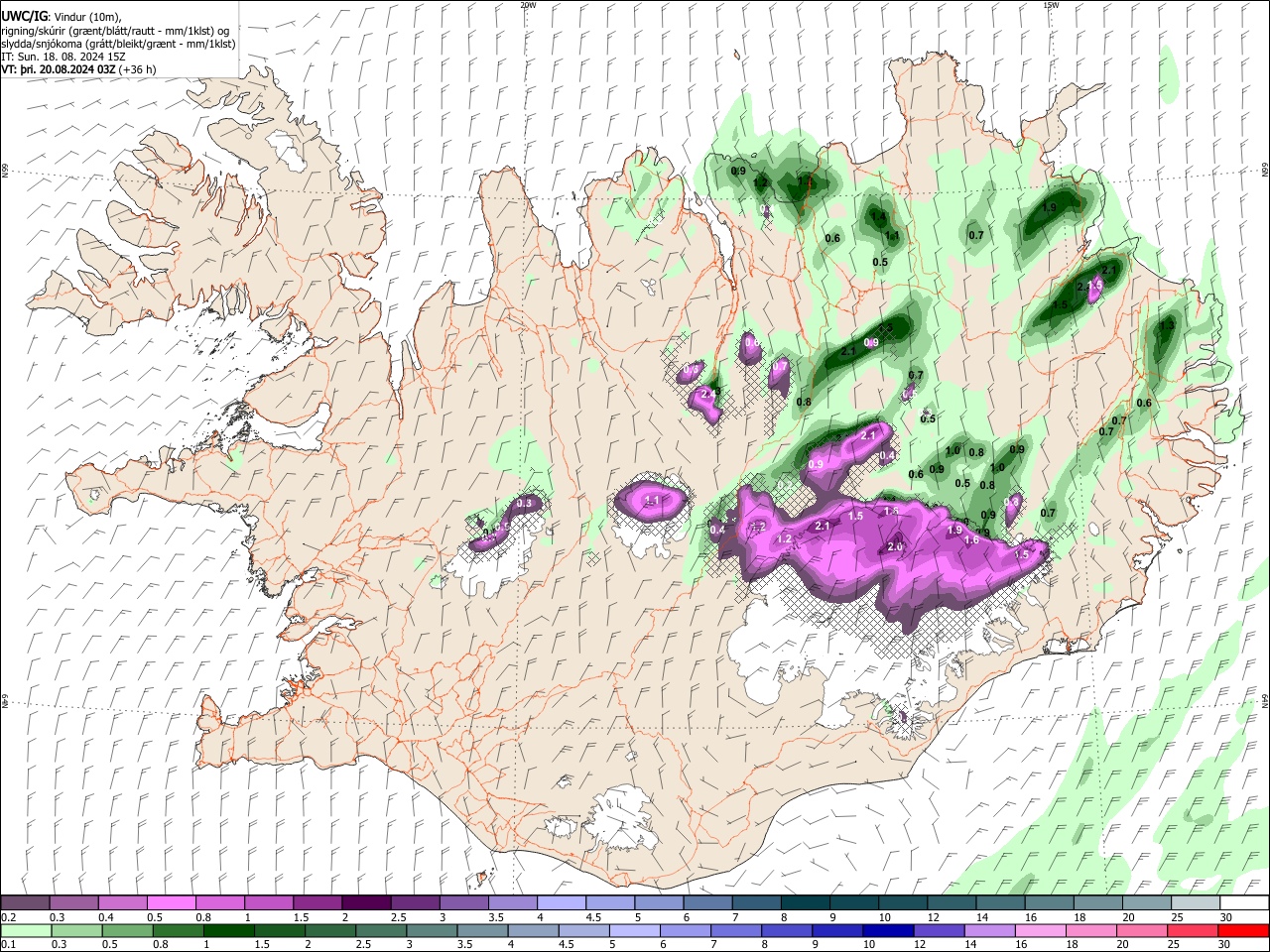Select the bright pink 0.5 swatch, top legend row
This screenshot has width=1270, height=952.
point(171,903)
